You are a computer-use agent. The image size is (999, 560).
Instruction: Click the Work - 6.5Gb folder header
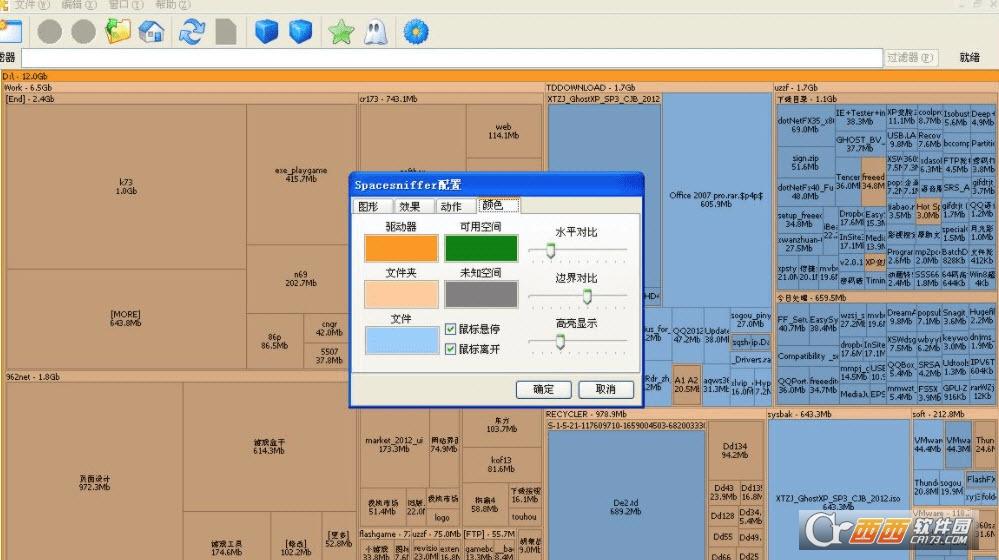coord(272,87)
